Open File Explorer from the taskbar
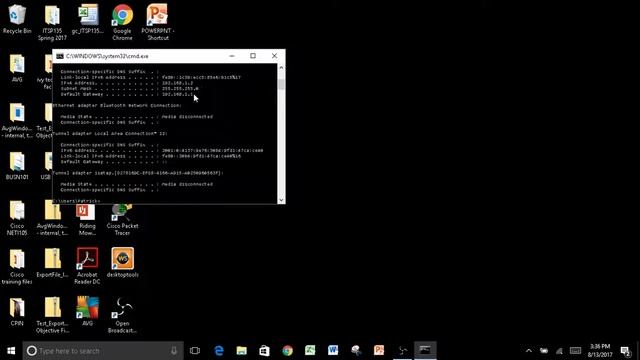Image resolution: width=640 pixels, height=360 pixels. pos(242,351)
